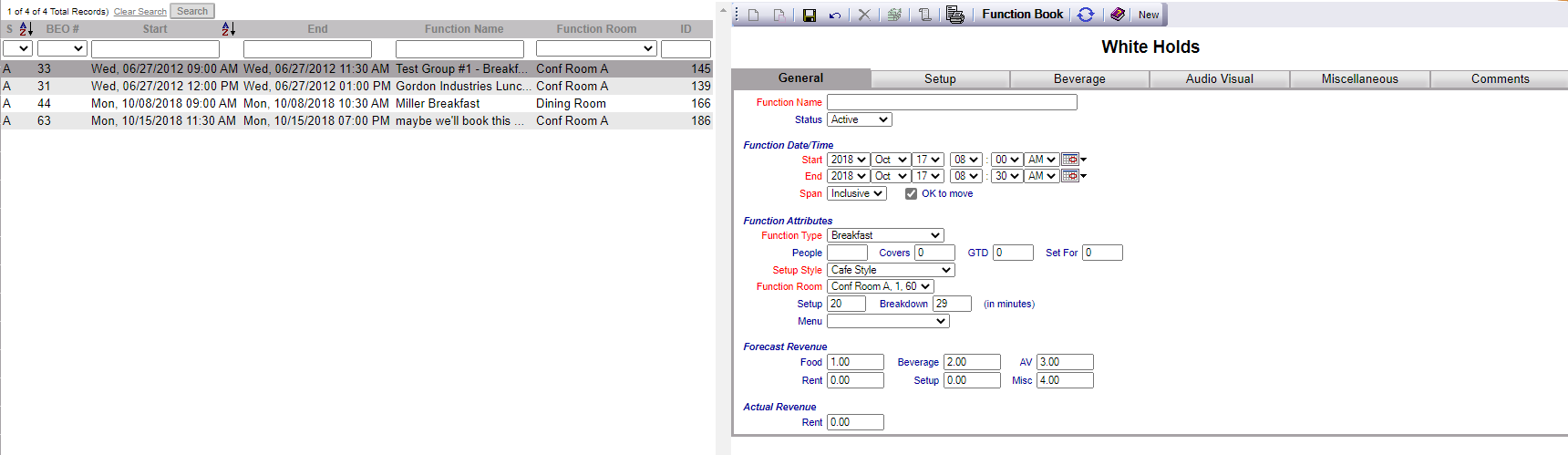
Task: Click the toolbar drag handle dots
Action: click(x=737, y=15)
